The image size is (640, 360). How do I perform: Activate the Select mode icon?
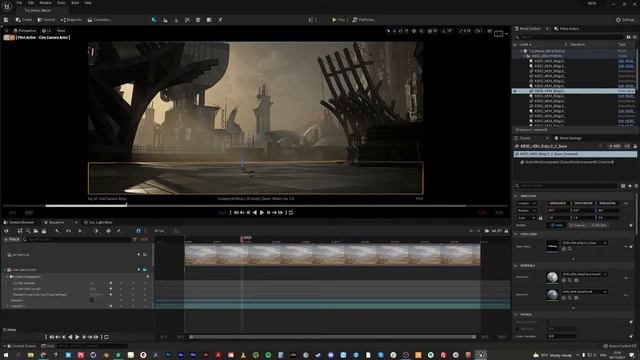[154, 20]
